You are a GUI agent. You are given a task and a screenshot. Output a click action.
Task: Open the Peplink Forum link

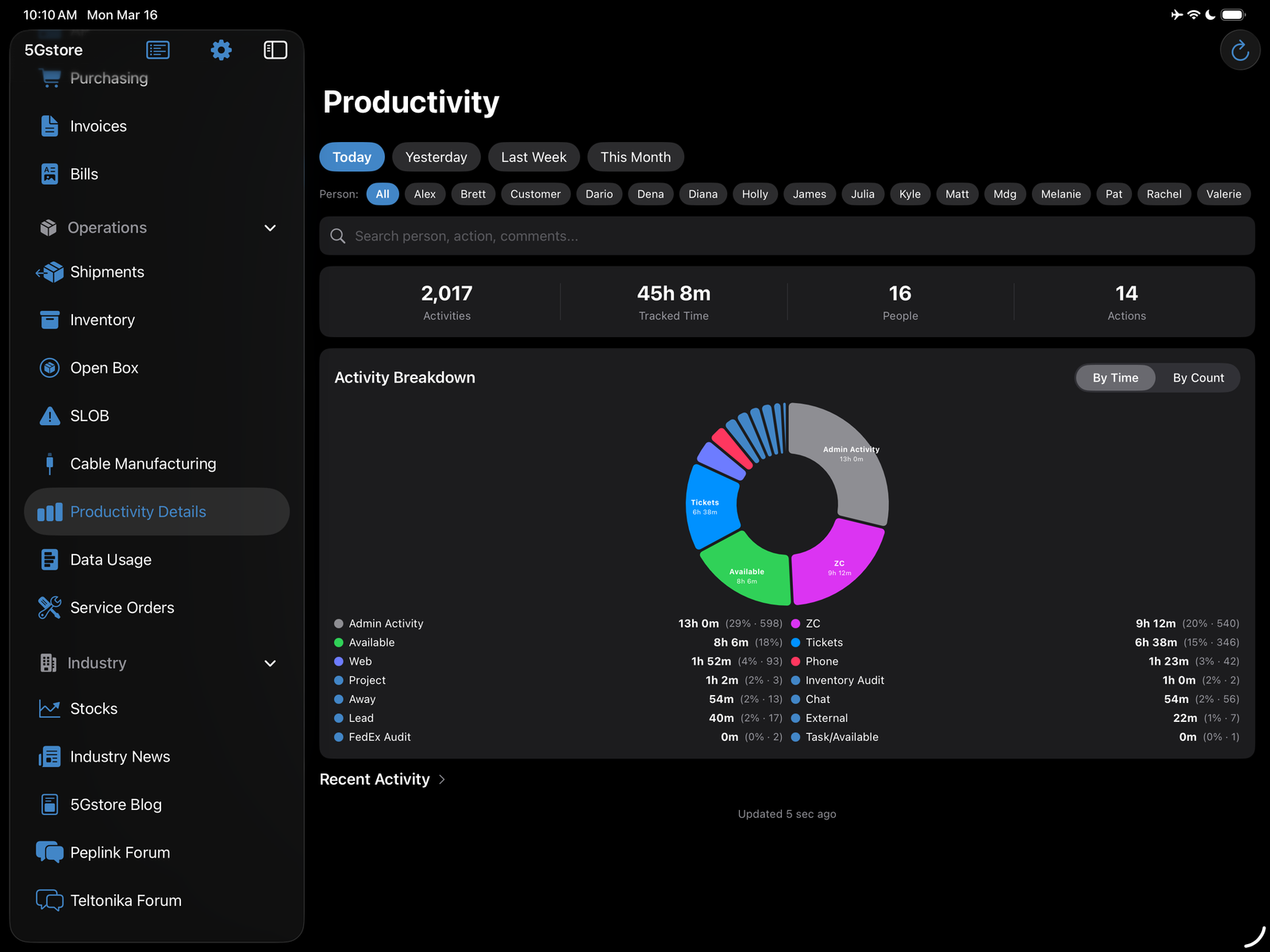point(119,852)
